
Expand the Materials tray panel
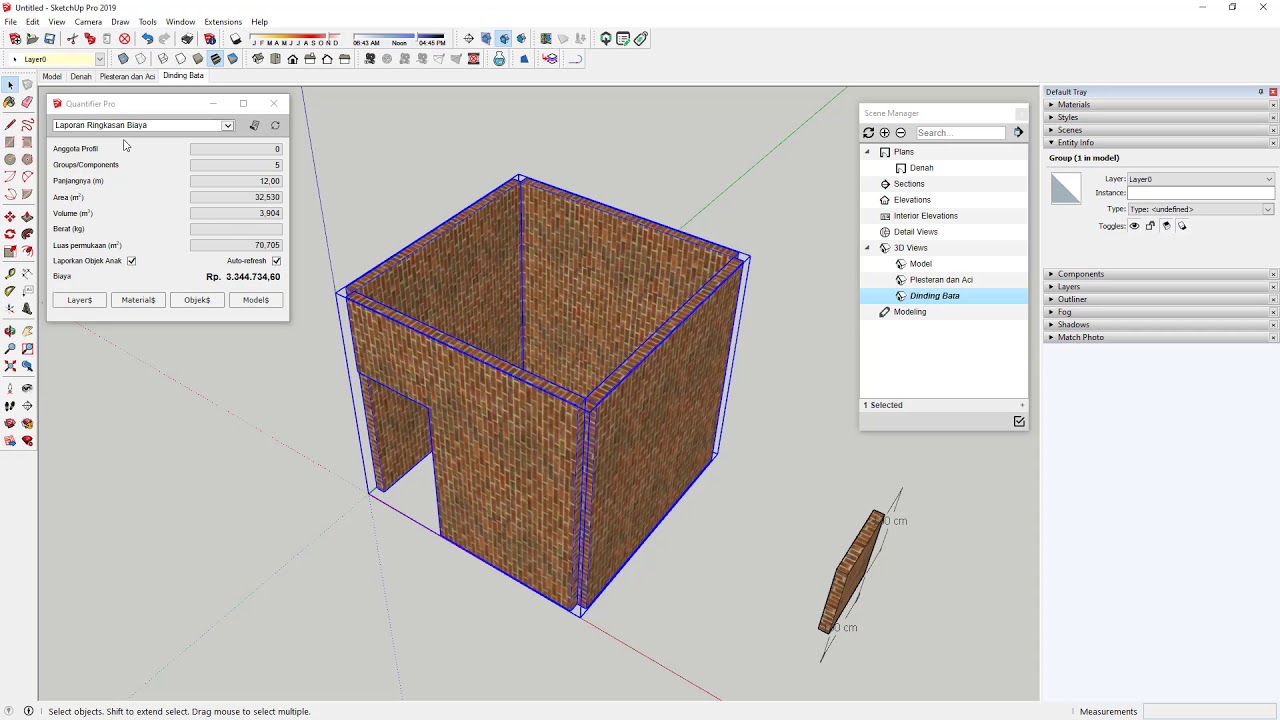click(x=1159, y=105)
